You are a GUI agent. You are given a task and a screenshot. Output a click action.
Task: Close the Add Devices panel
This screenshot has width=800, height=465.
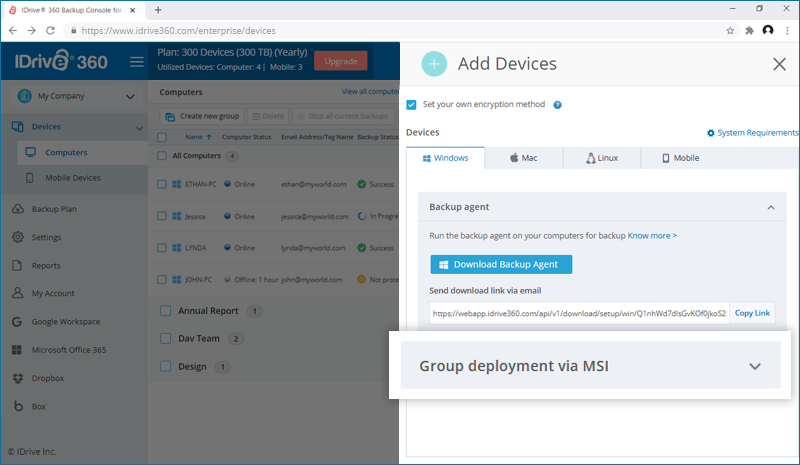[779, 64]
